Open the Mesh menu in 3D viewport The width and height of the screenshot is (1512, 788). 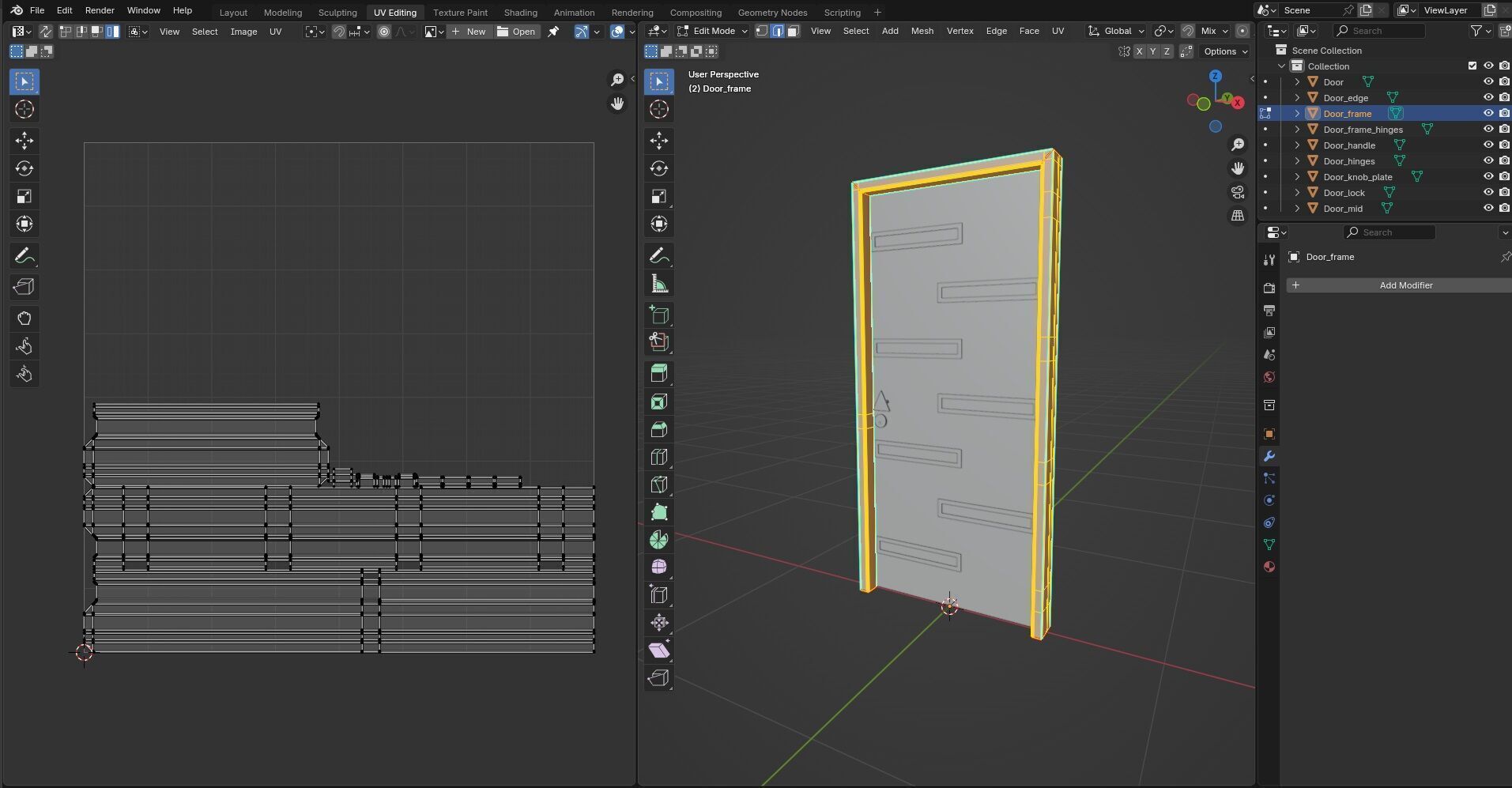click(x=922, y=31)
